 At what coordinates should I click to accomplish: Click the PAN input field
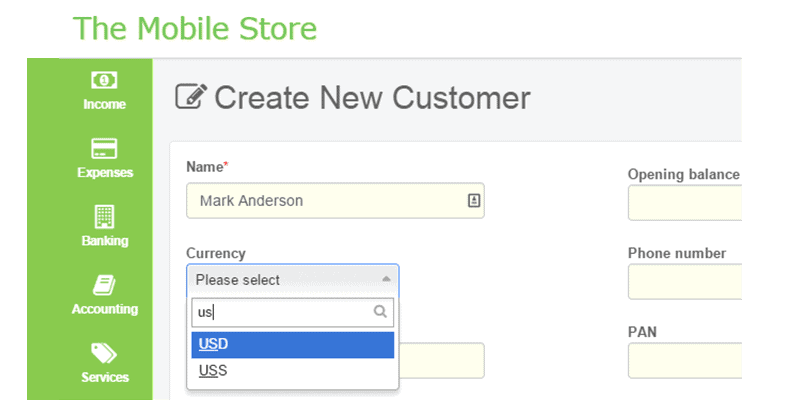pyautogui.click(x=684, y=361)
